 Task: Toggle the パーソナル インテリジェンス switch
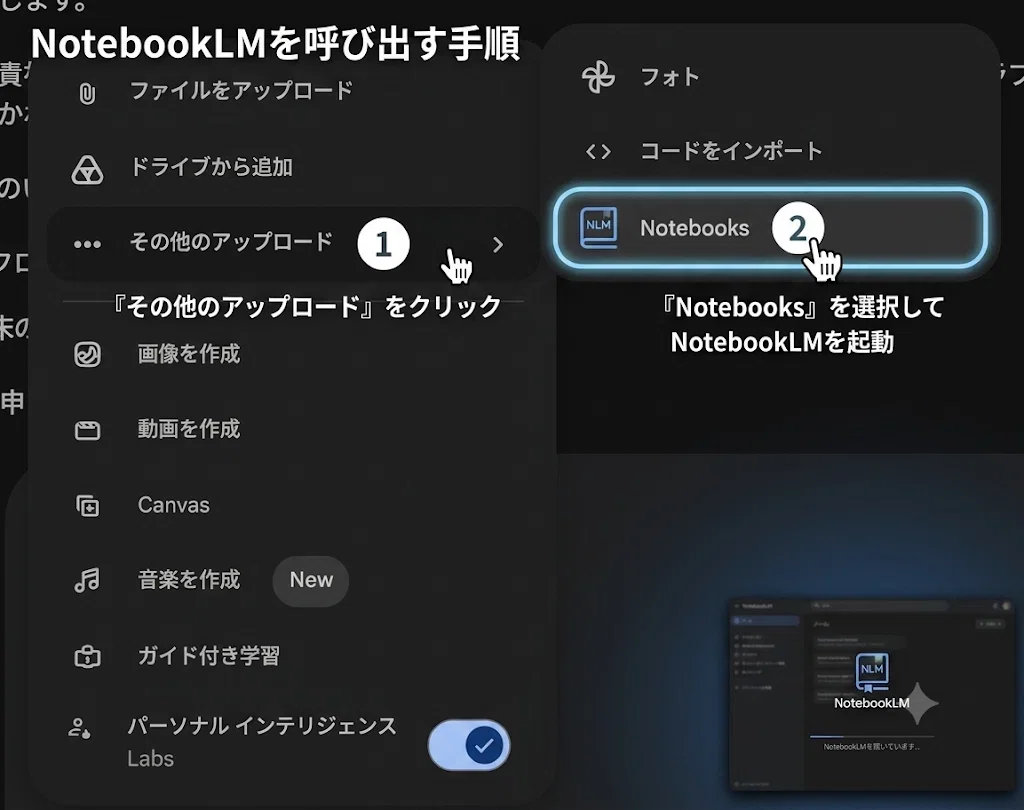click(469, 745)
